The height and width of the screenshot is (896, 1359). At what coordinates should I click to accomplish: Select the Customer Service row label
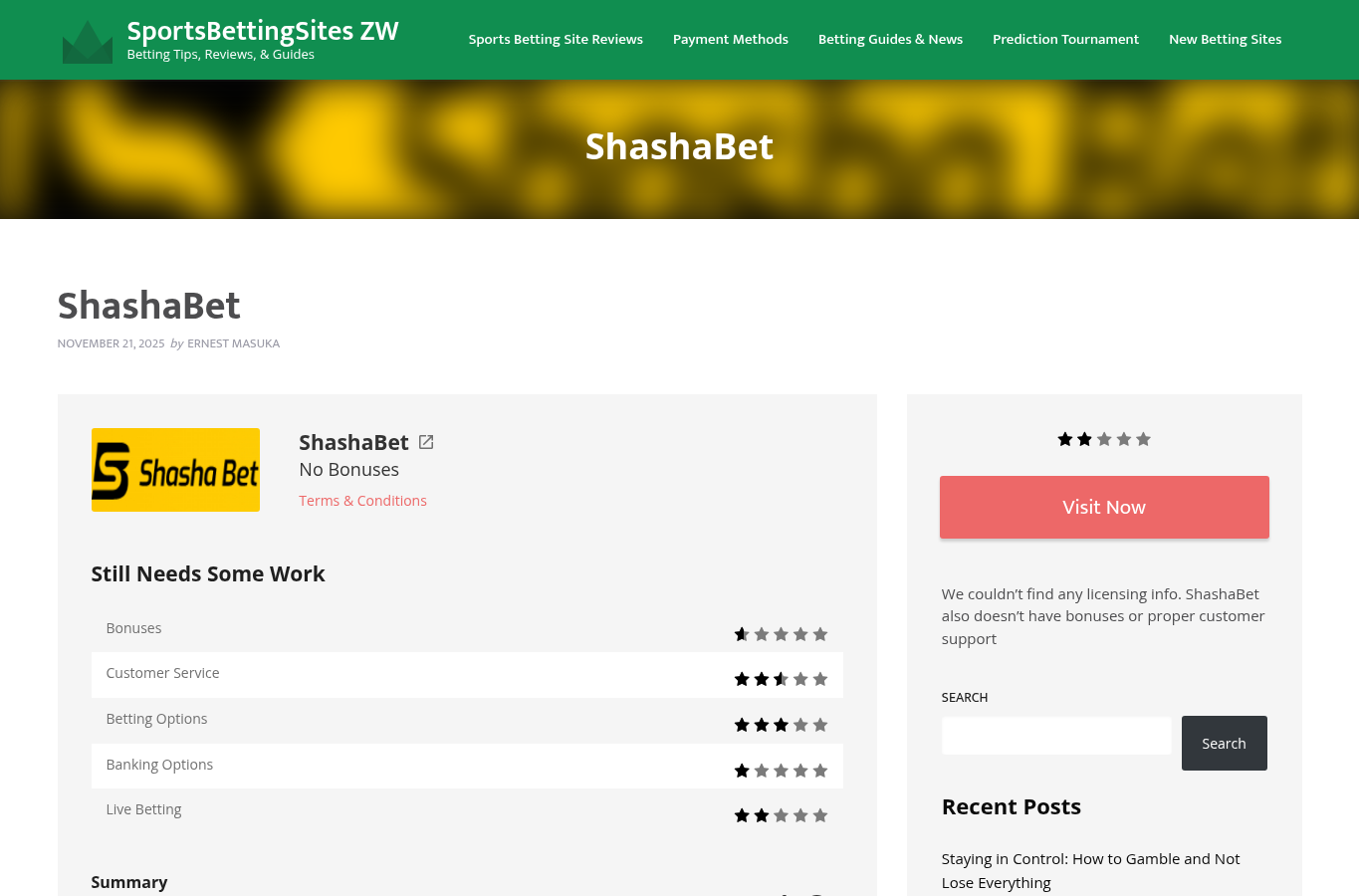pos(162,673)
